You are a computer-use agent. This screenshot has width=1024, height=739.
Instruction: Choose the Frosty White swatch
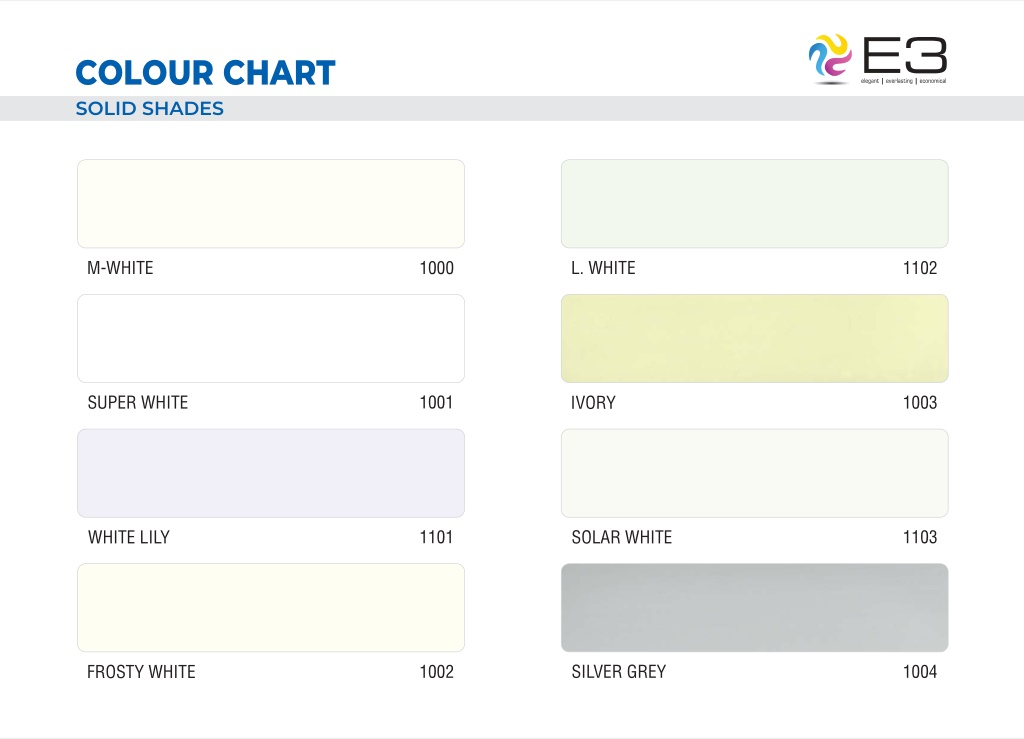click(271, 608)
